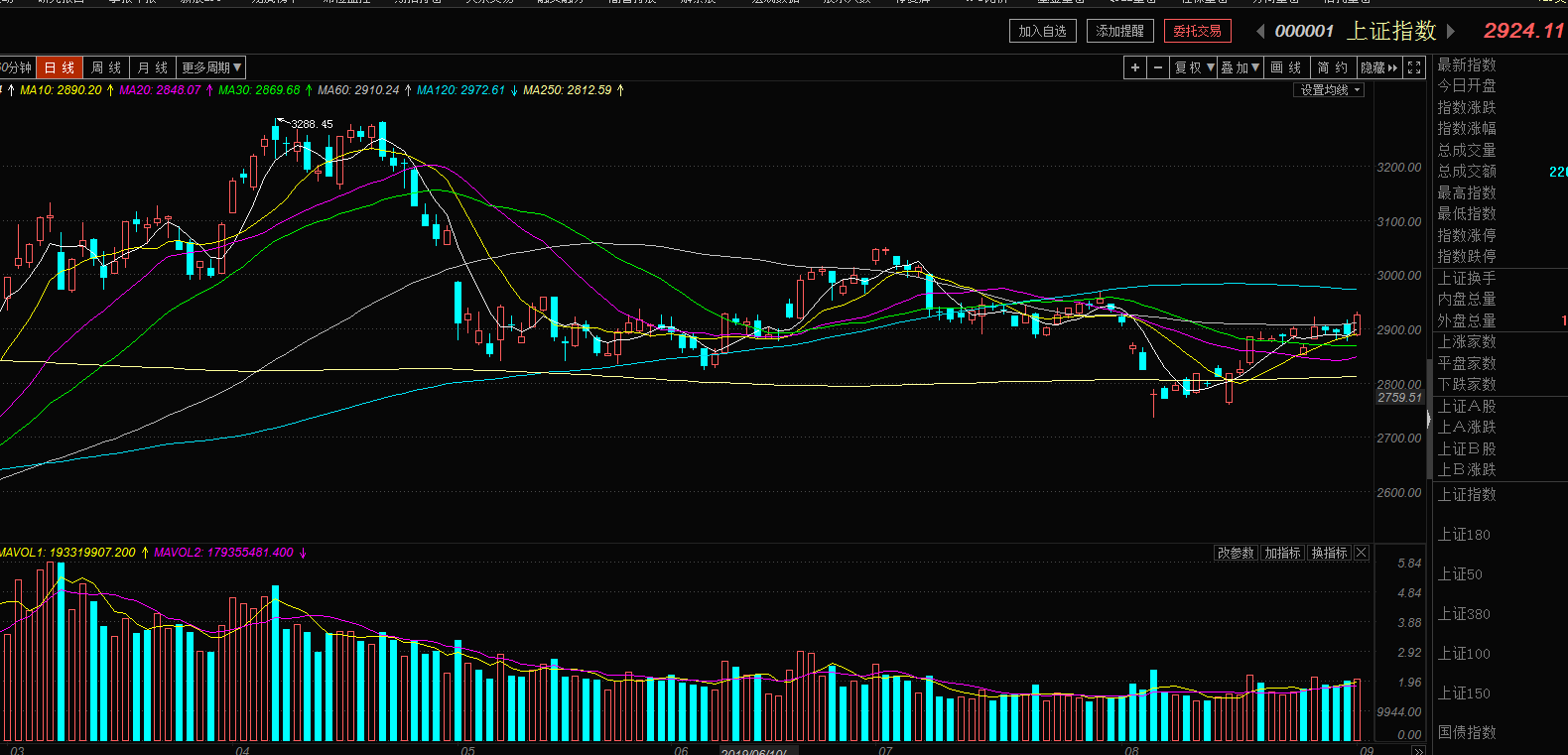1568x755 pixels.
Task: Select the 日线 daily period
Action: pos(60,67)
